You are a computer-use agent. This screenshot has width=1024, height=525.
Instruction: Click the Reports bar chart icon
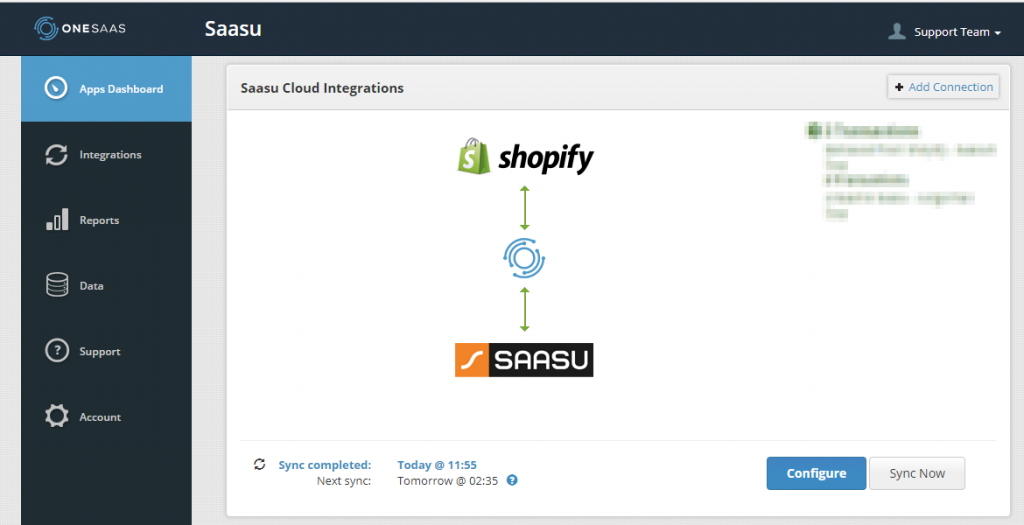pyautogui.click(x=57, y=220)
